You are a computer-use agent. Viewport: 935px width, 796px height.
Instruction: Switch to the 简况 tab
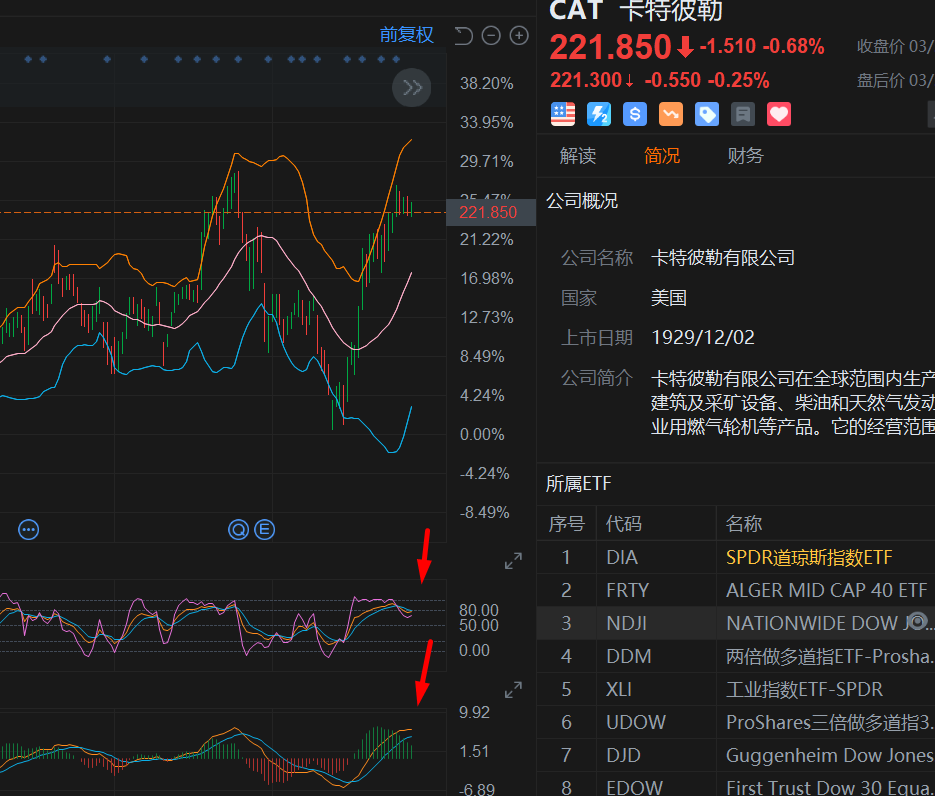[x=662, y=156]
